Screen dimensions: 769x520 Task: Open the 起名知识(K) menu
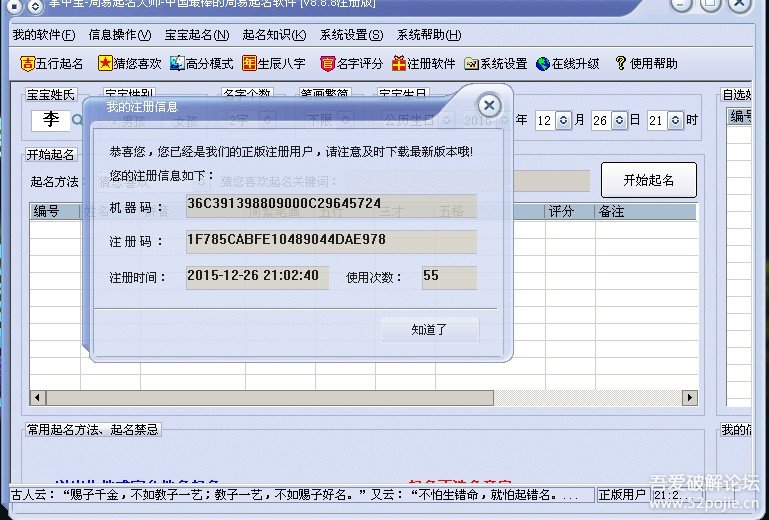(274, 35)
